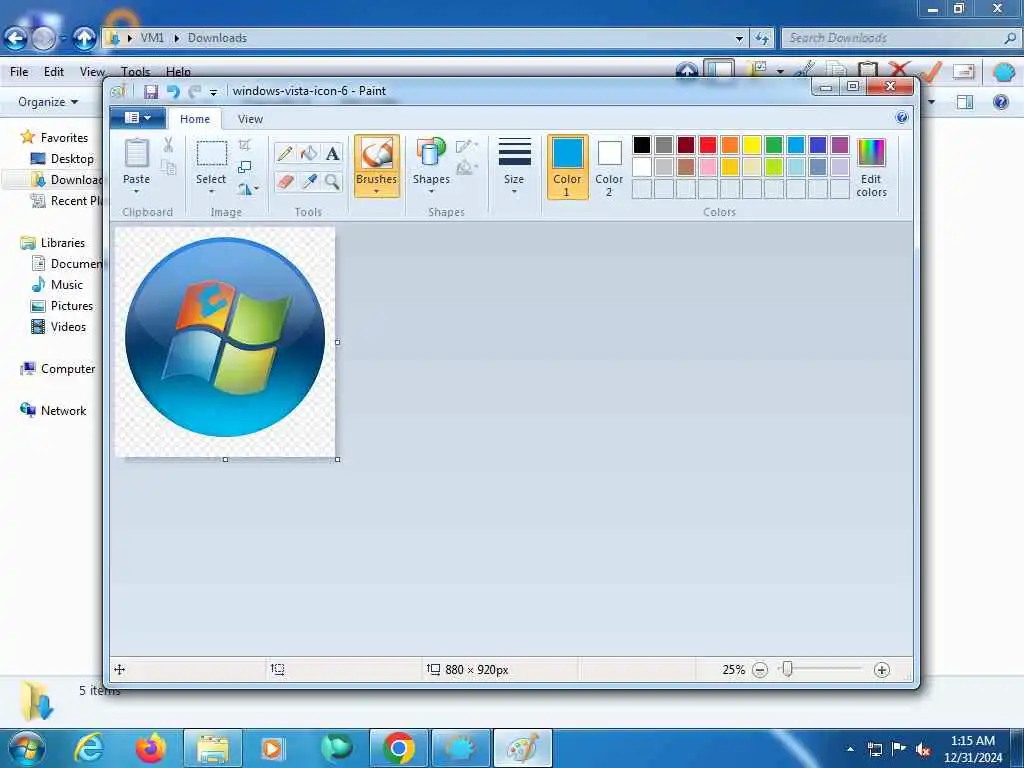The image size is (1024, 768).
Task: Select Computer in navigation pane
Action: (58, 369)
